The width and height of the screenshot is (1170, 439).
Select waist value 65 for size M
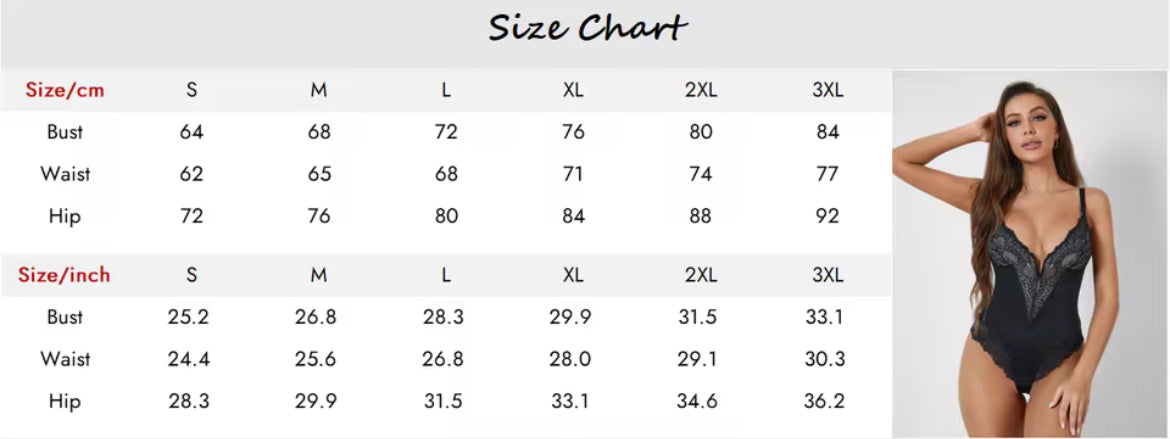(319, 174)
